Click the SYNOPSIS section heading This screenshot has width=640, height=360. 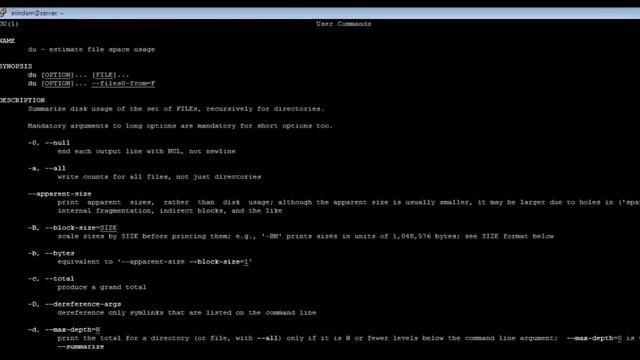[16, 67]
